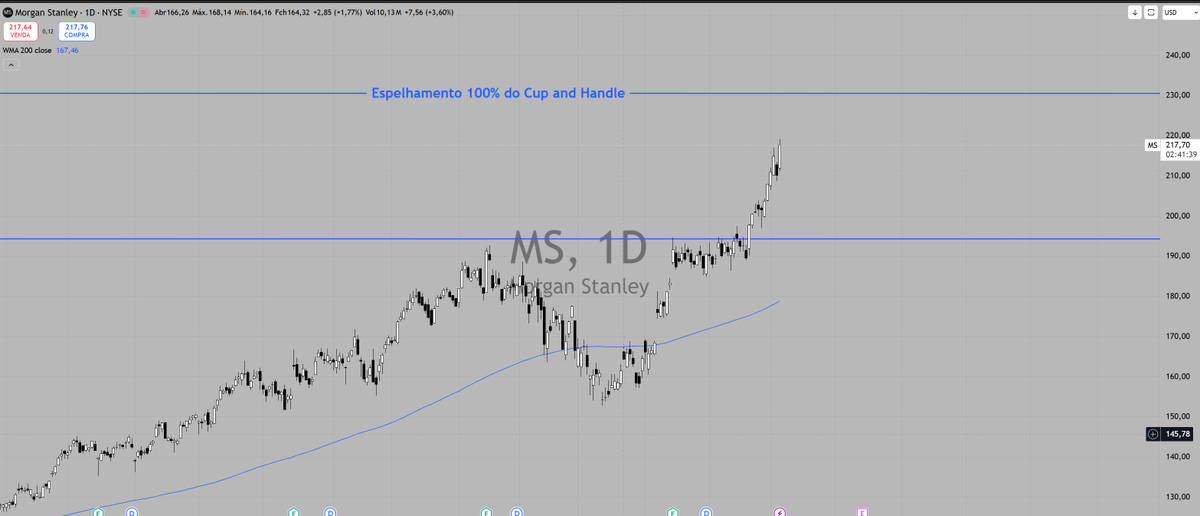Select the WMA 200 close indicator legend
Image resolution: width=1200 pixels, height=516 pixels.
point(27,50)
